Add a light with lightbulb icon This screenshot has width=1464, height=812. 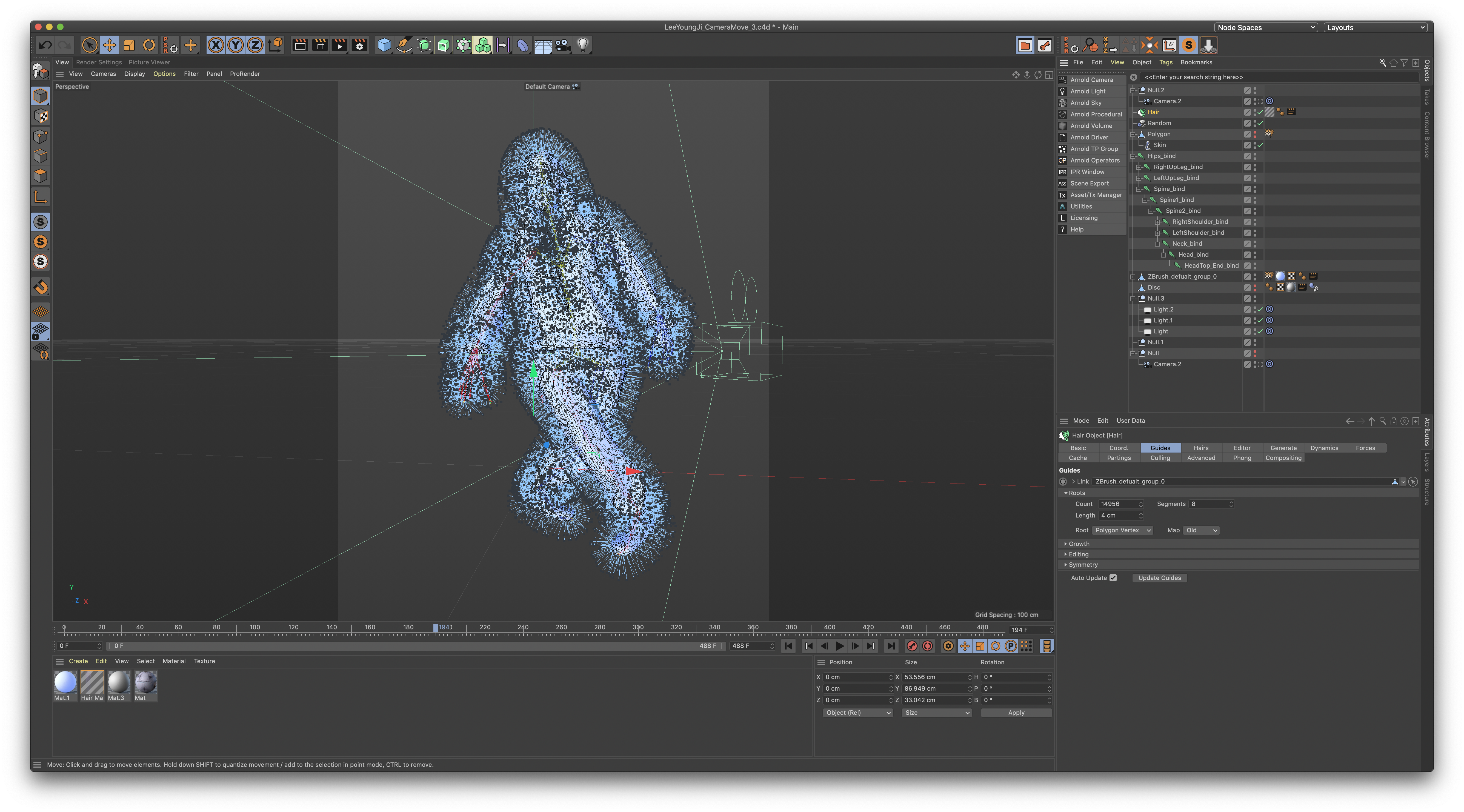[582, 45]
